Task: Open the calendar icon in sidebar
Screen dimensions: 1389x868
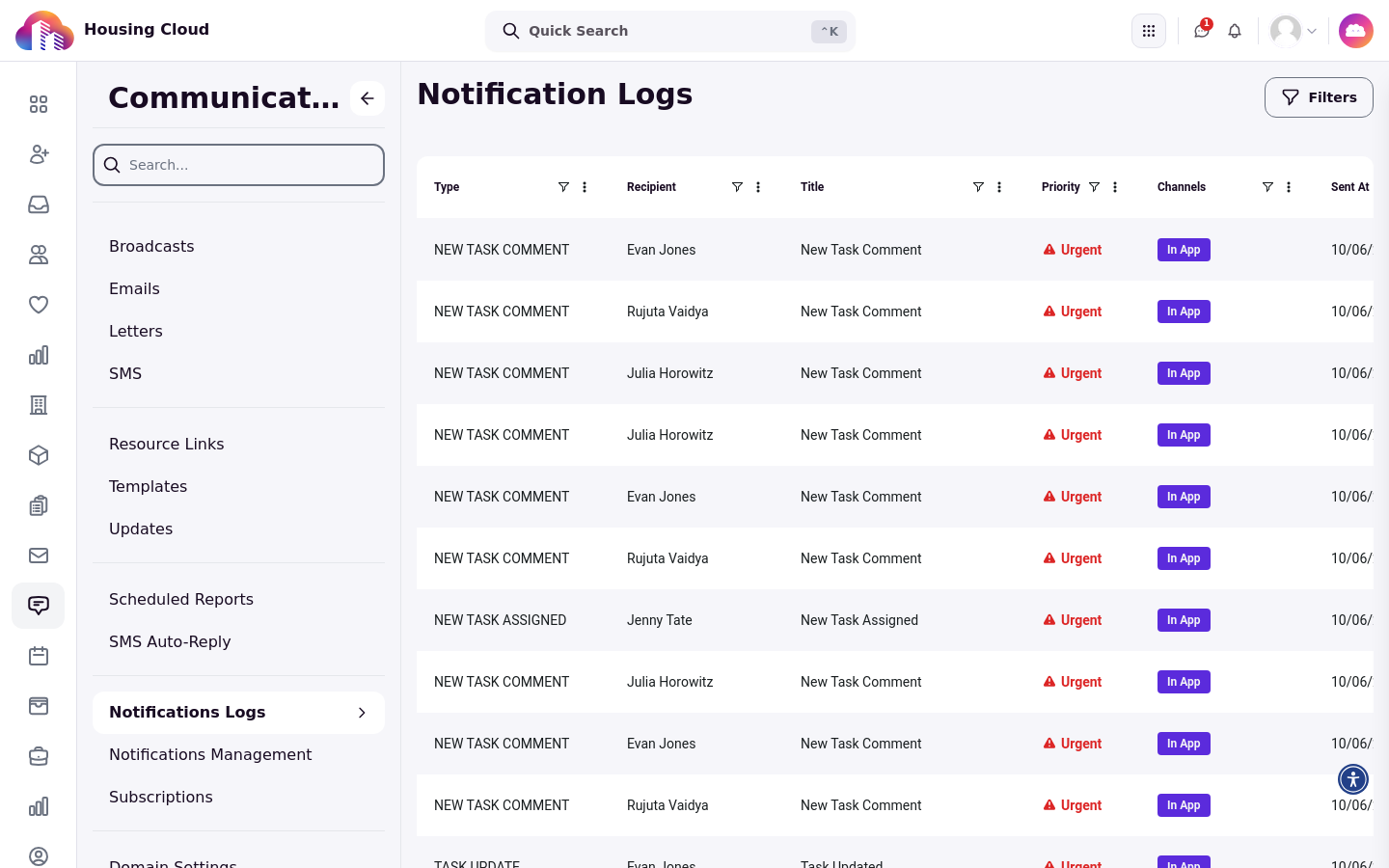Action: point(39,656)
